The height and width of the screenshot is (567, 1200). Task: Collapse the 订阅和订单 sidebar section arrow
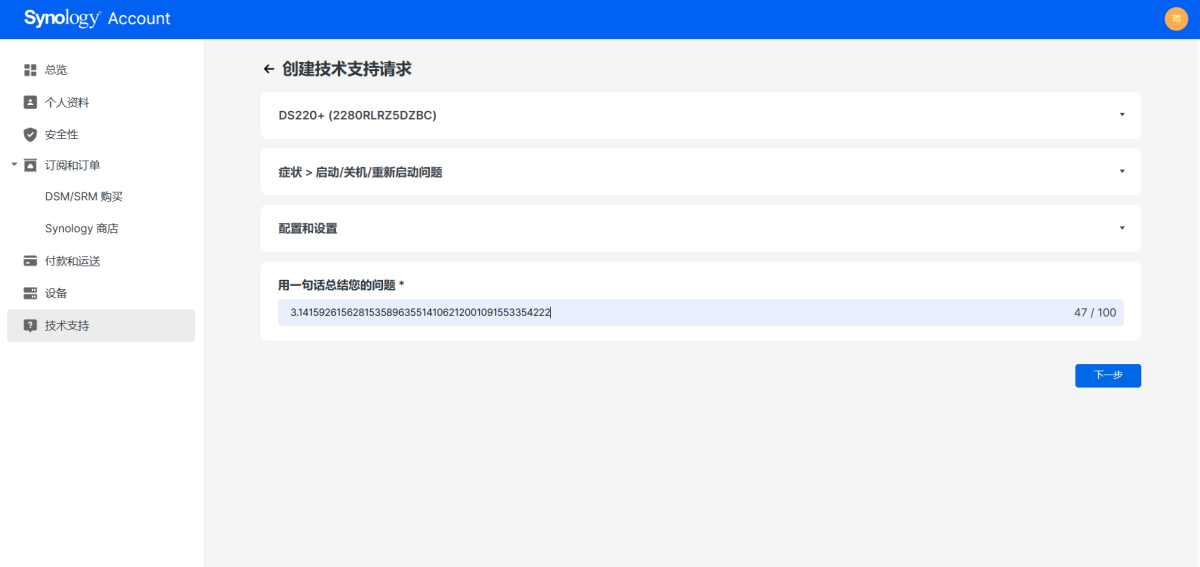14,164
